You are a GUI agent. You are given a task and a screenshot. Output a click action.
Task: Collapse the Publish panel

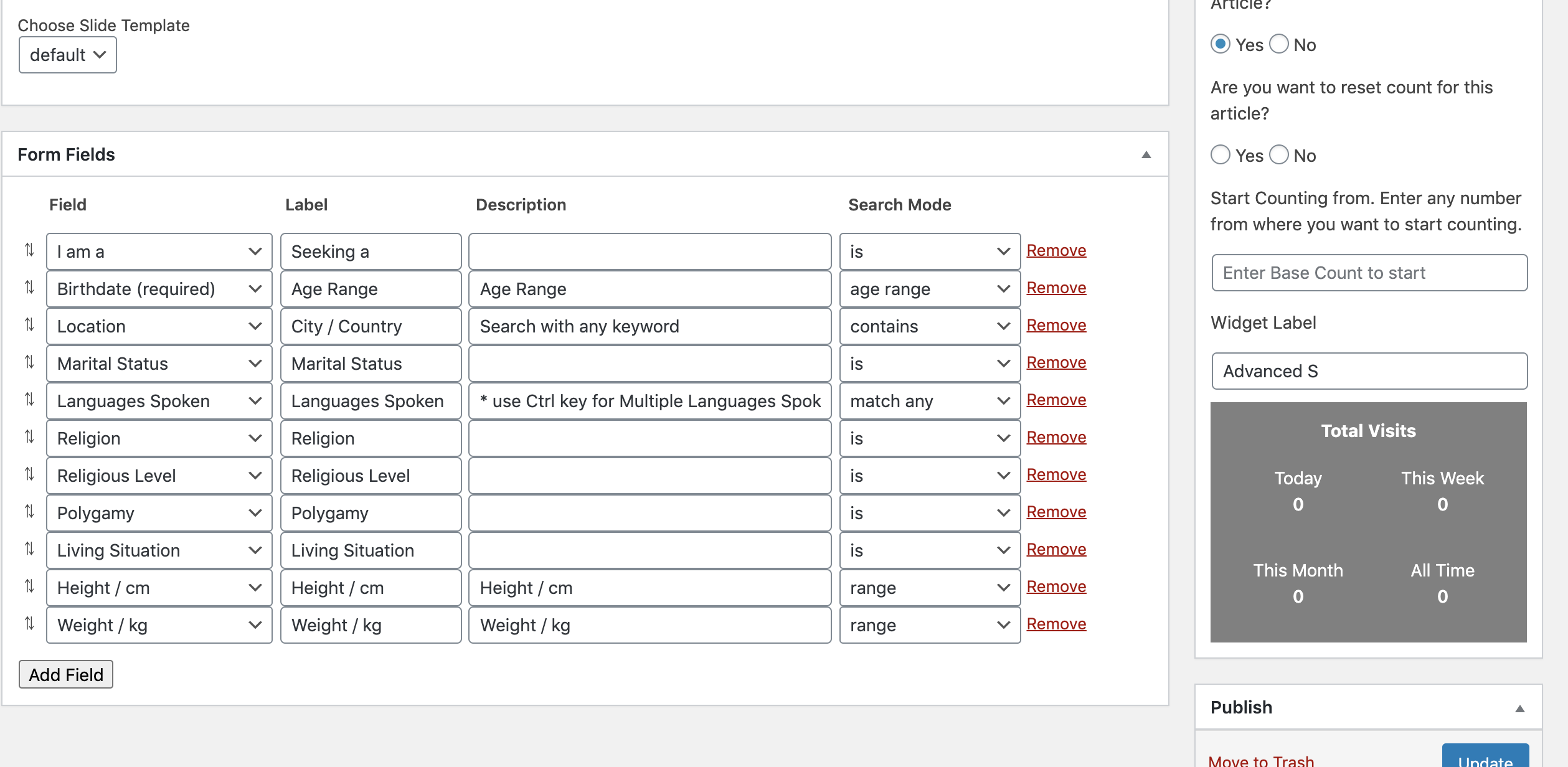coord(1519,708)
